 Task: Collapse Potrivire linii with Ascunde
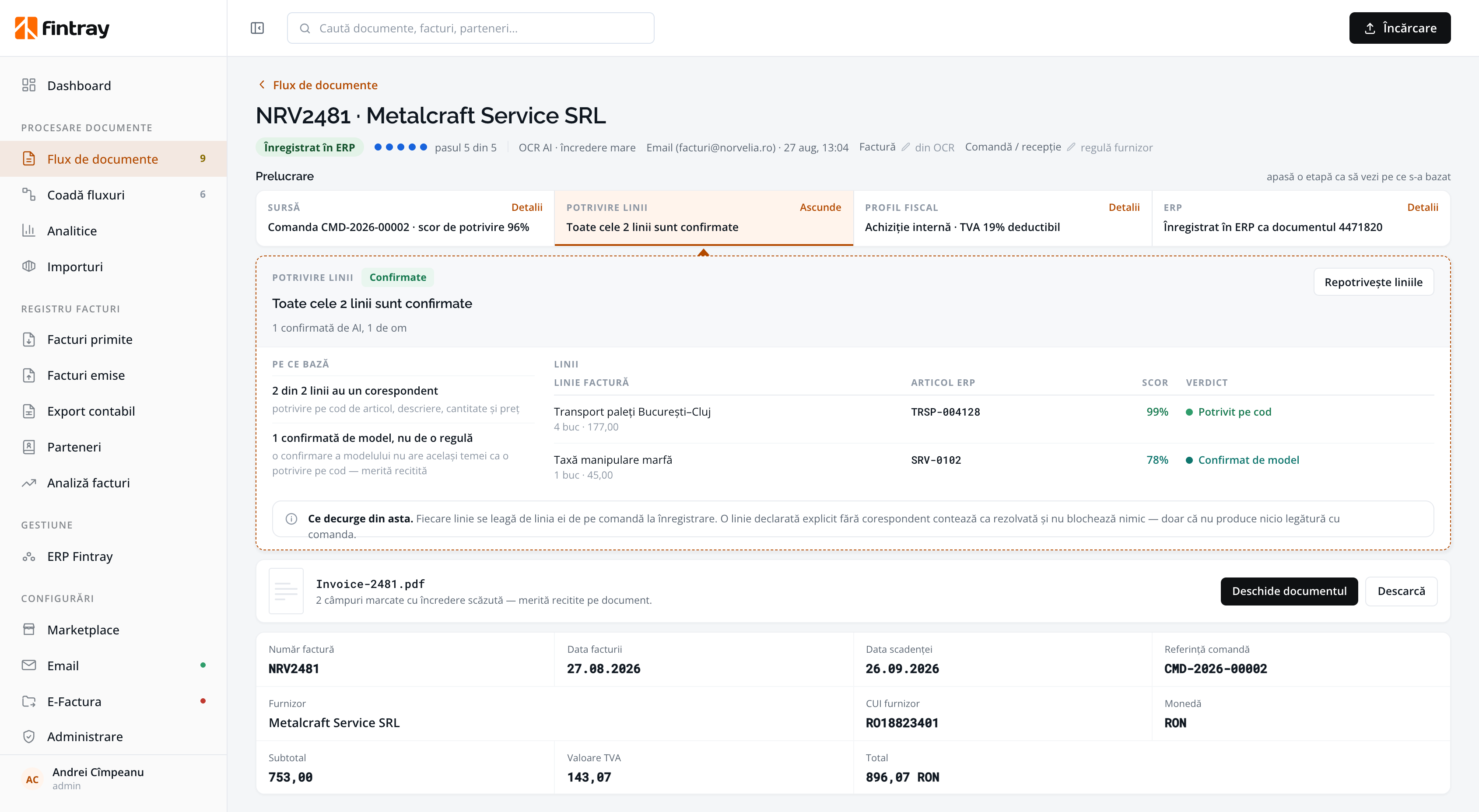click(820, 207)
